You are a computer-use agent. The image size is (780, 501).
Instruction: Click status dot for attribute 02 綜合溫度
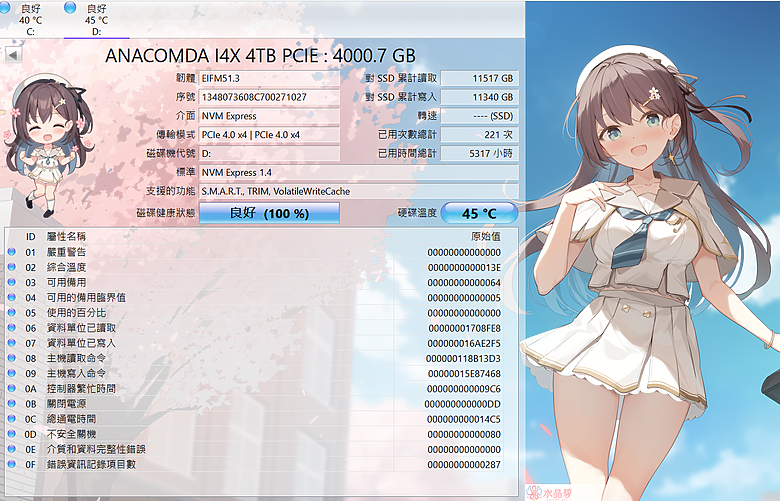[x=11, y=267]
